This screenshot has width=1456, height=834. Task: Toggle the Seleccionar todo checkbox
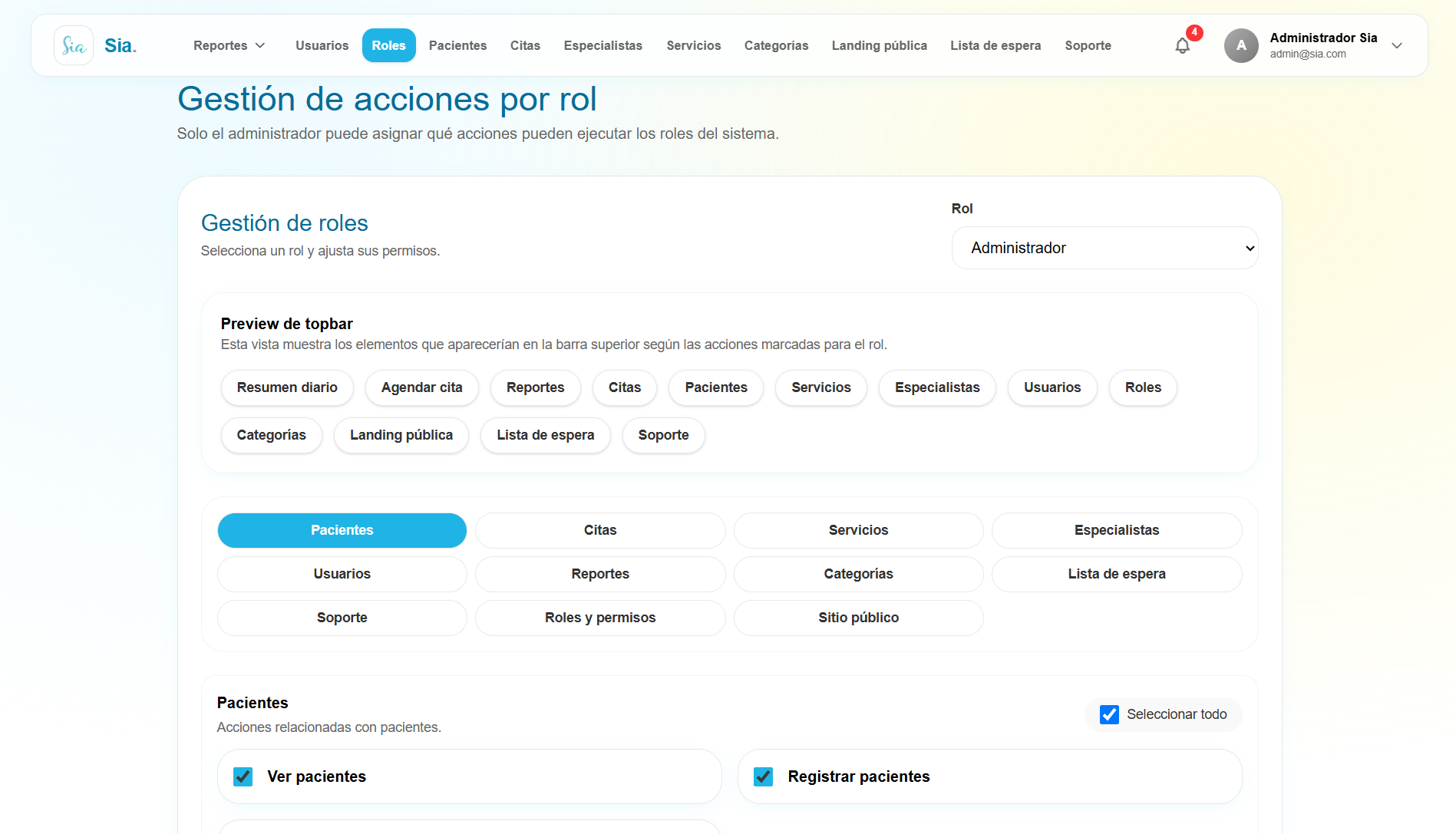click(1109, 714)
